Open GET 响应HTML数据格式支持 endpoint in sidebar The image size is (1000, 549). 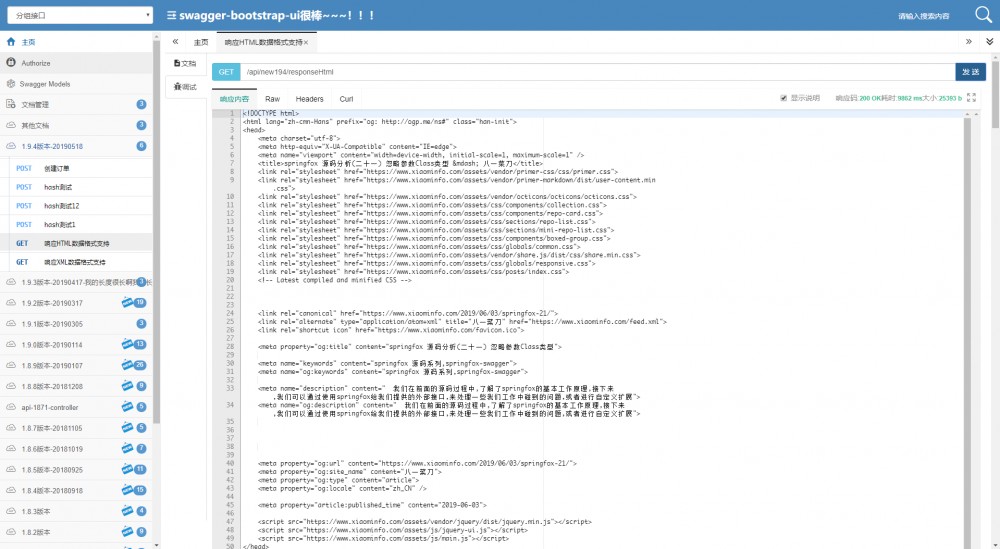click(x=80, y=243)
